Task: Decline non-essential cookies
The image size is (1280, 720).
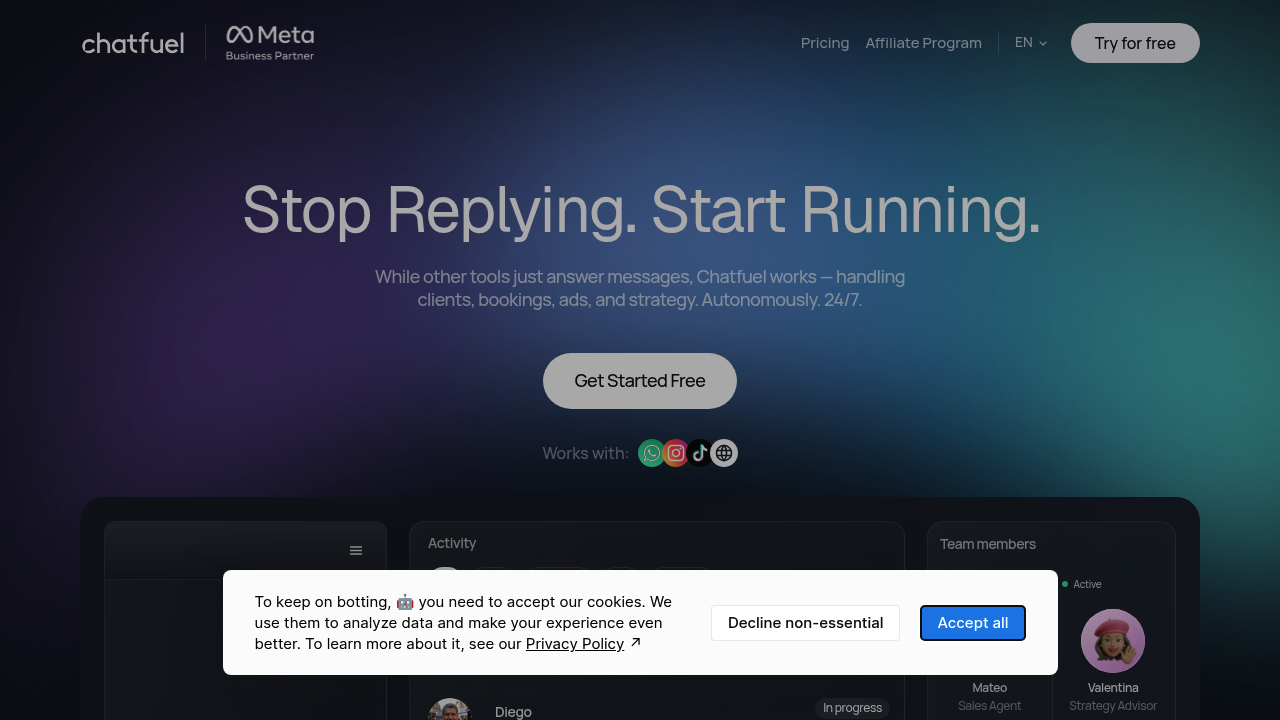Action: tap(805, 623)
